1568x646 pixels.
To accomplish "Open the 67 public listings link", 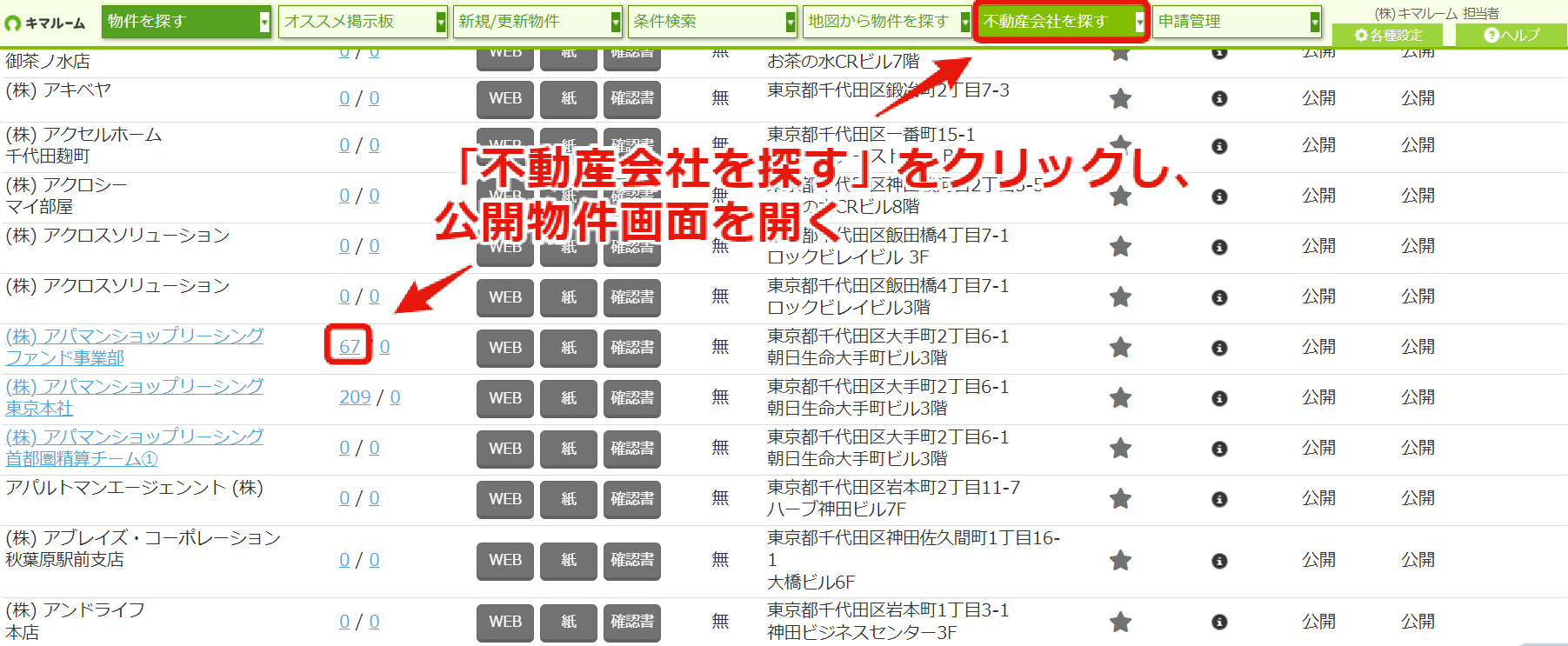I will tap(350, 347).
